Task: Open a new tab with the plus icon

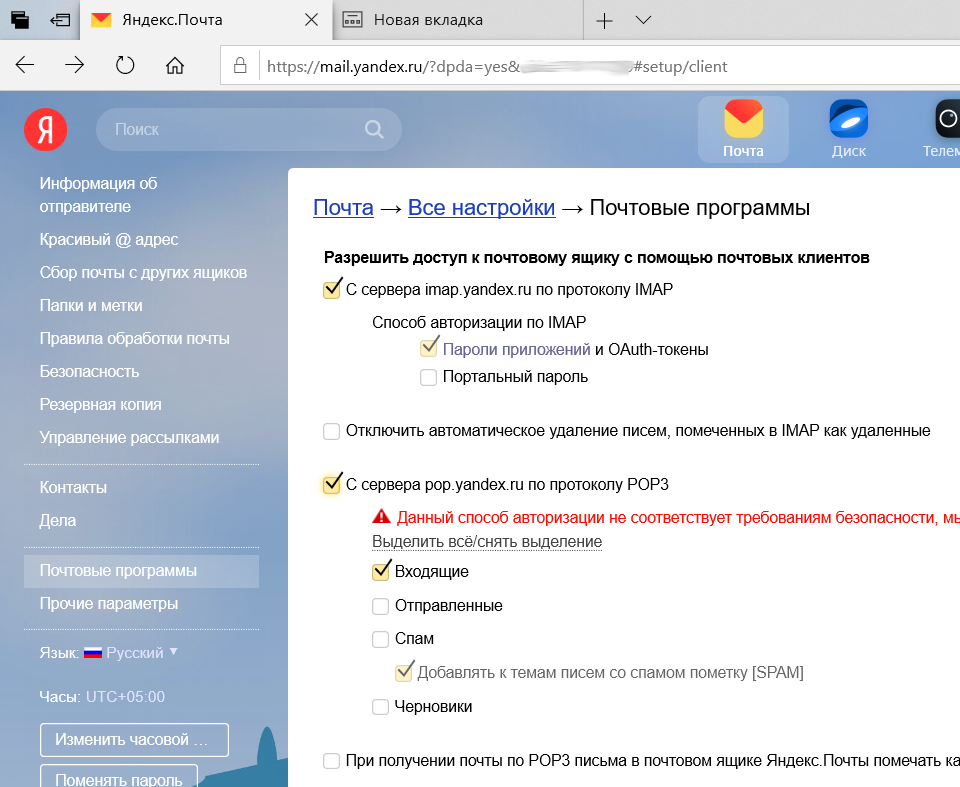Action: (x=604, y=21)
